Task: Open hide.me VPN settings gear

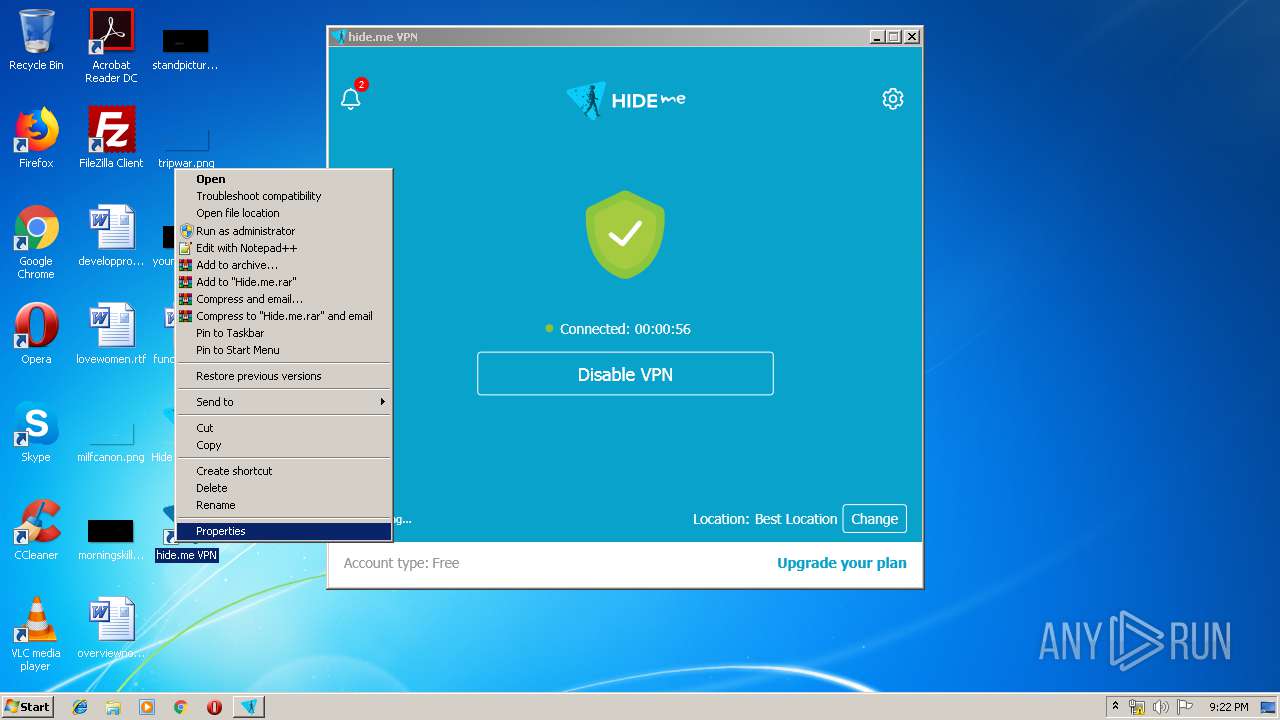Action: tap(893, 98)
